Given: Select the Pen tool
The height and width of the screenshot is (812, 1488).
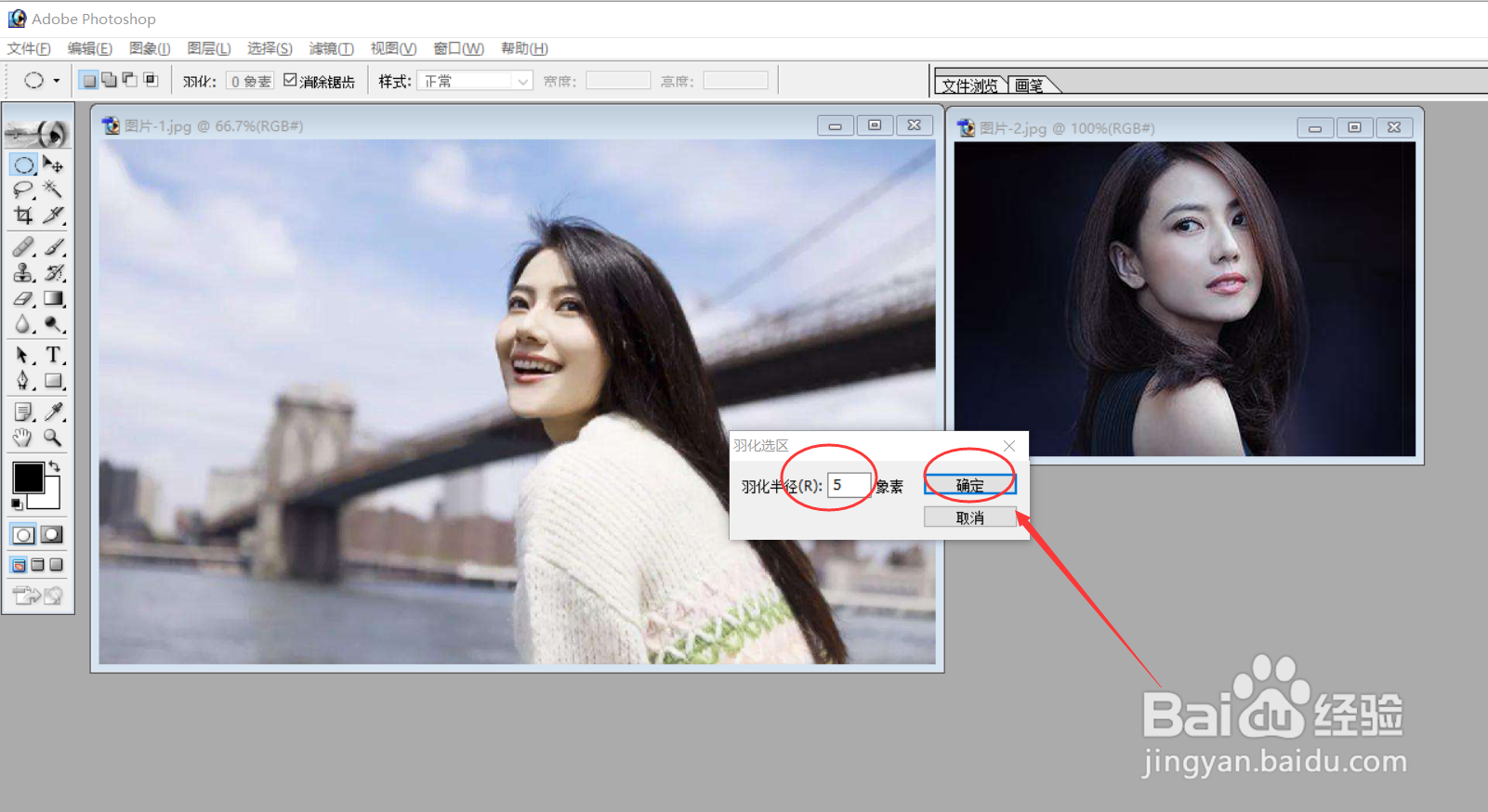Looking at the screenshot, I should pyautogui.click(x=24, y=381).
